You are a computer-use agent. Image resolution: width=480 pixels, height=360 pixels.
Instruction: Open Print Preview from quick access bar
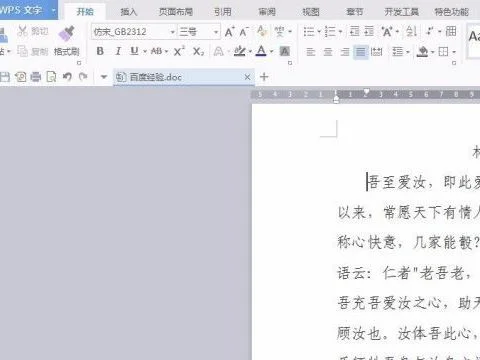51,77
